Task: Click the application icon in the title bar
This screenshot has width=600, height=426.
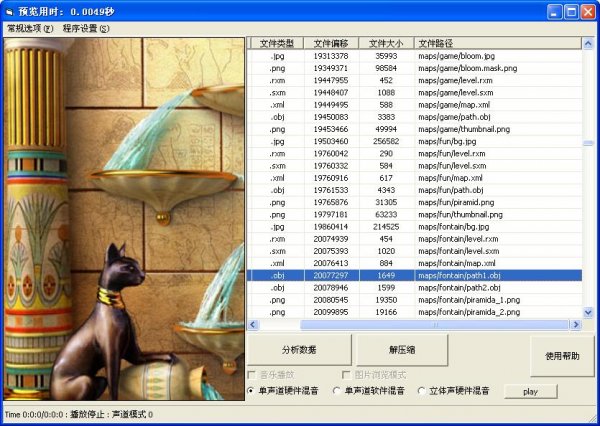Action: [10, 11]
